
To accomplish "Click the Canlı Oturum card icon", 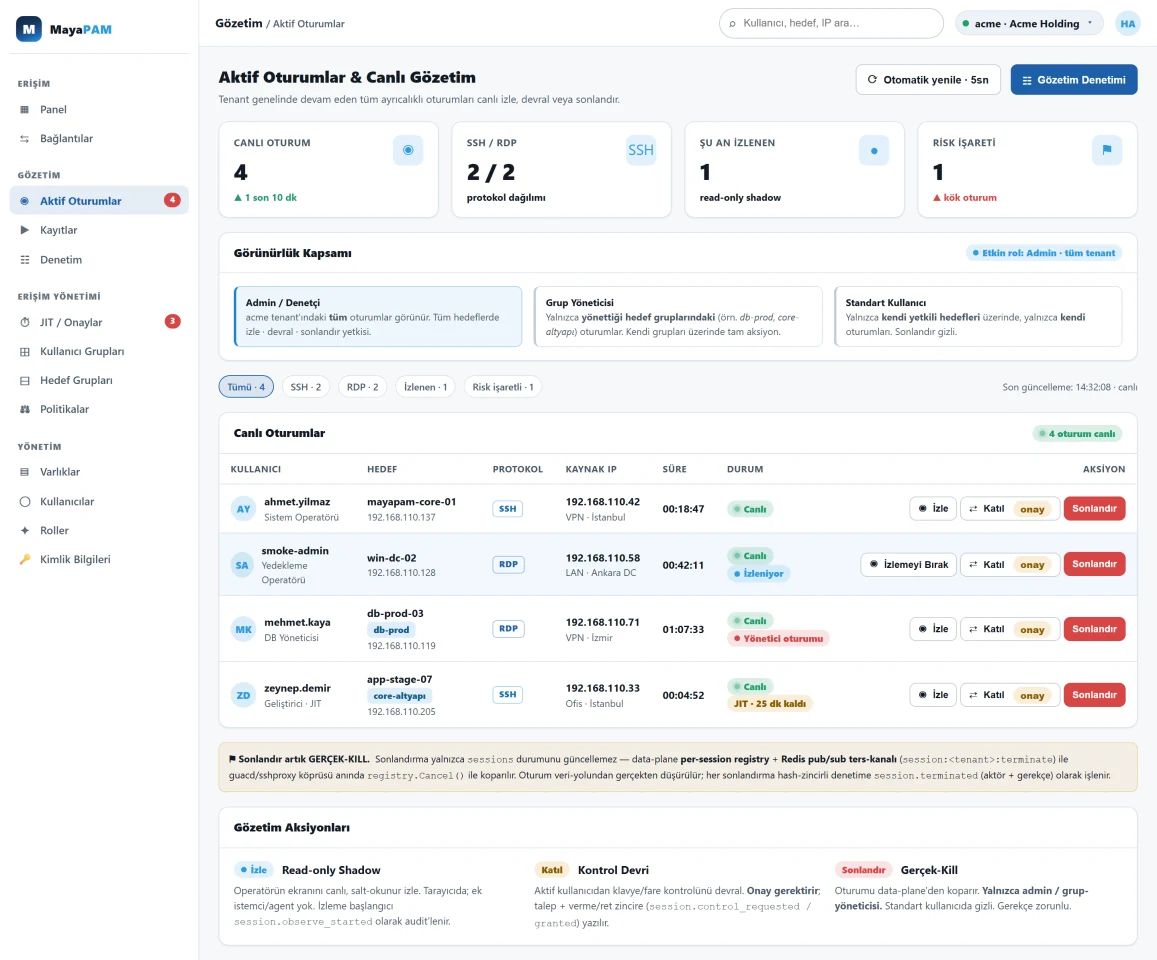I will 408,151.
